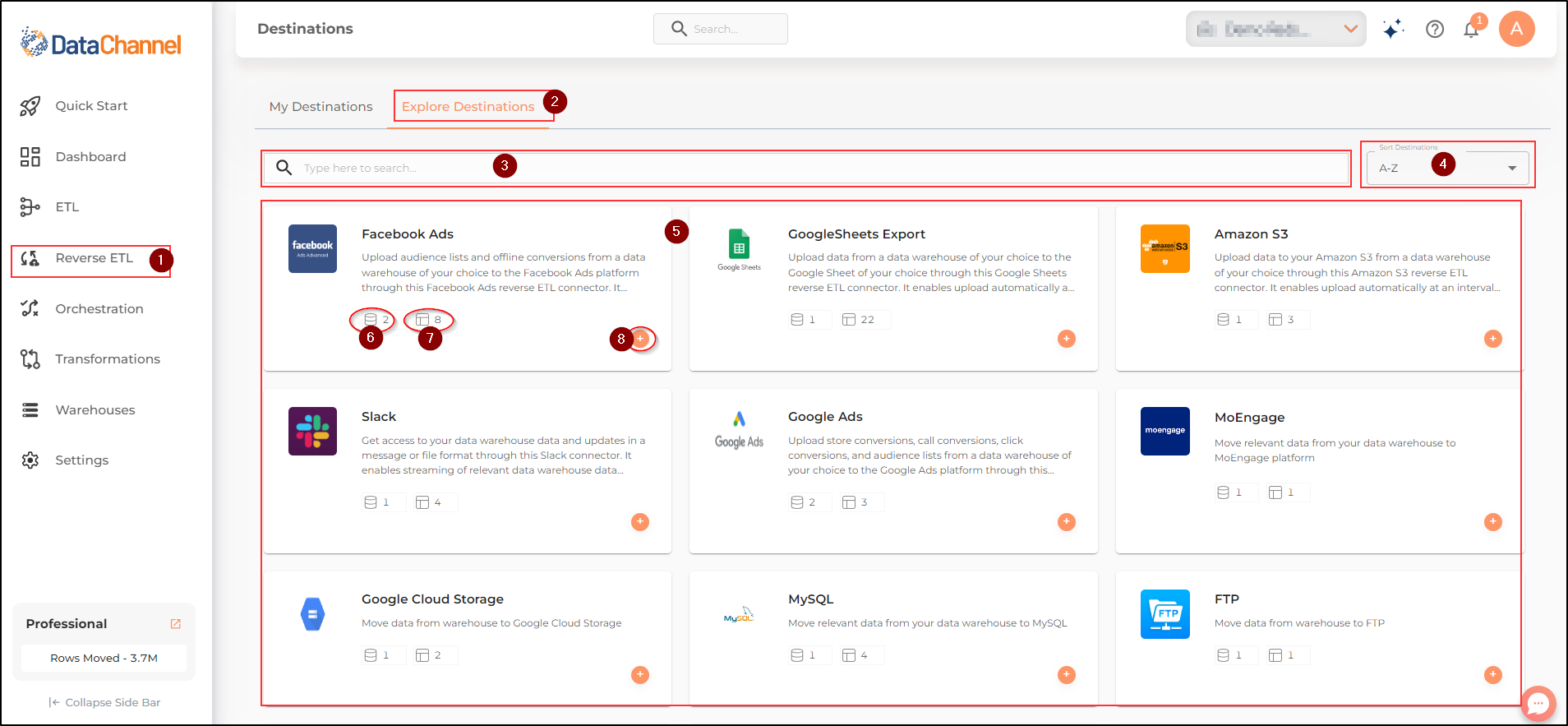1568x726 pixels.
Task: Click the Settings gear icon
Action: click(30, 460)
